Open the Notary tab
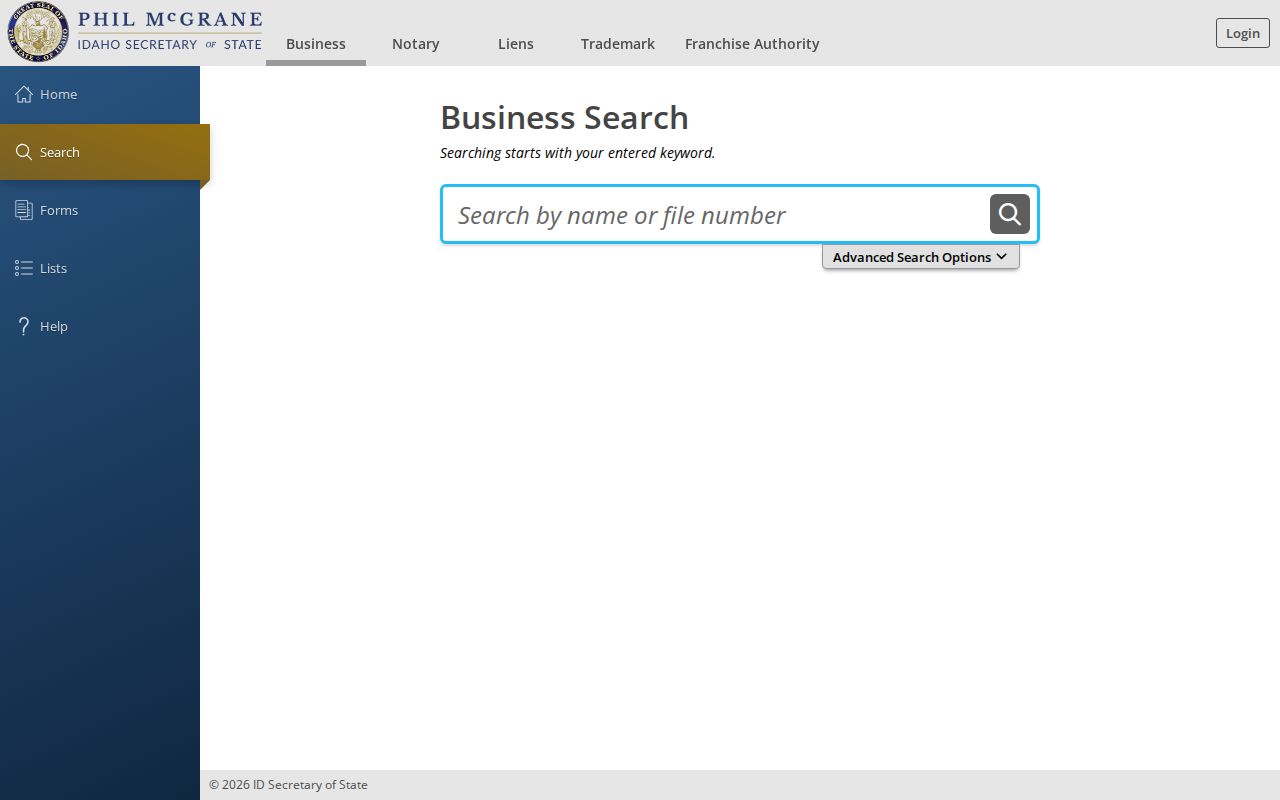Viewport: 1280px width, 800px height. (416, 44)
